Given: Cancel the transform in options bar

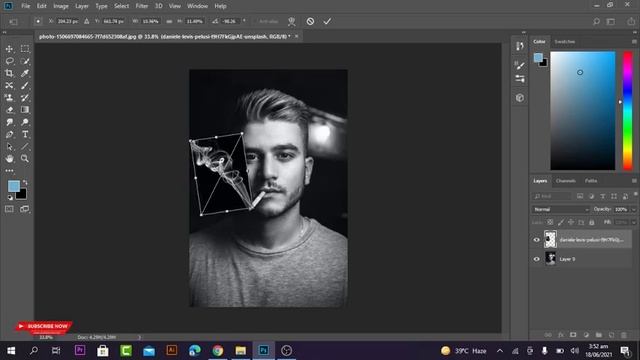Looking at the screenshot, I should (310, 21).
